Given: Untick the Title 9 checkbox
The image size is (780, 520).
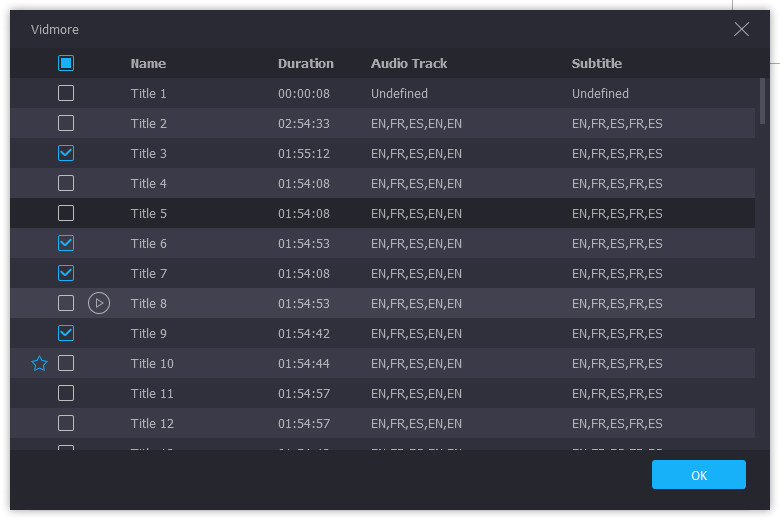Looking at the screenshot, I should coord(66,333).
